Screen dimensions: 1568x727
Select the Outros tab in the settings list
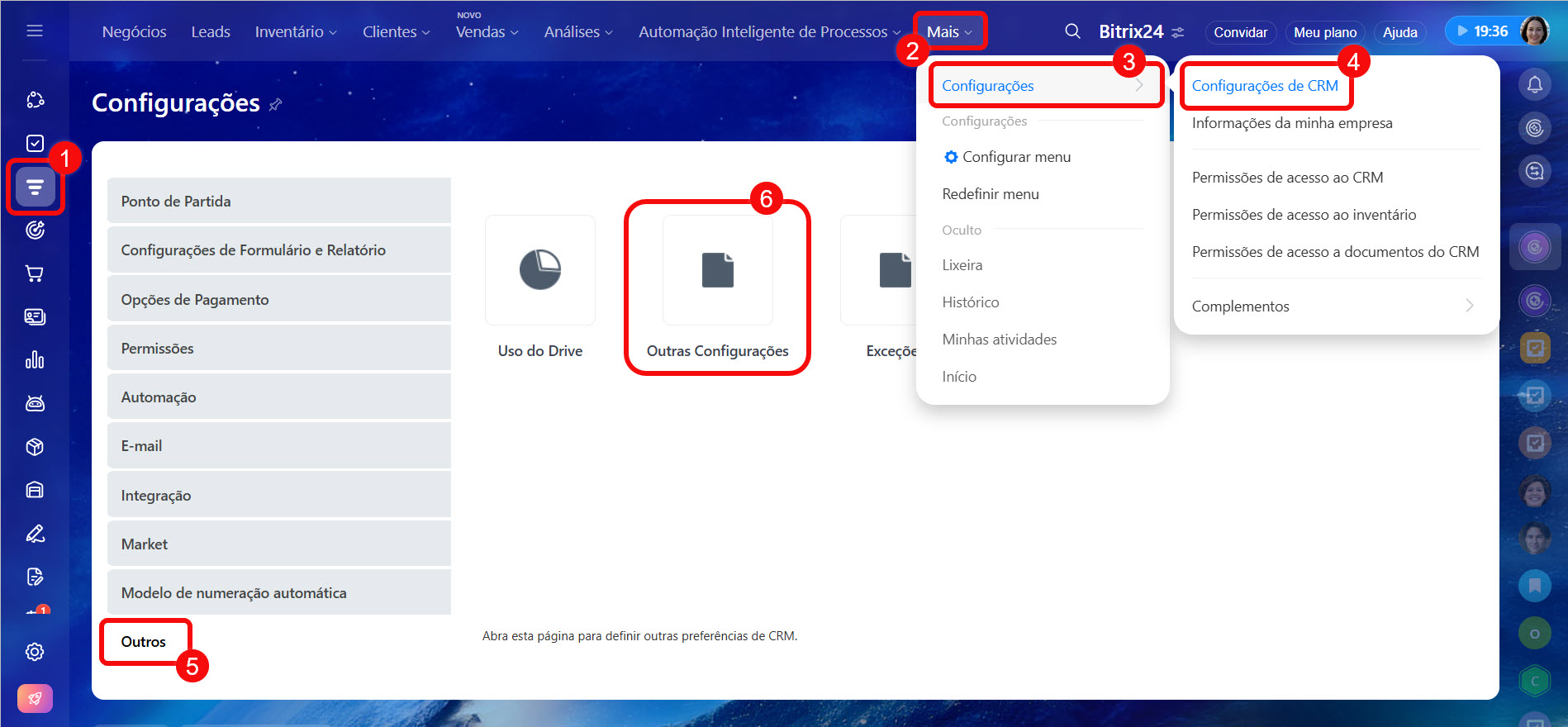point(144,642)
